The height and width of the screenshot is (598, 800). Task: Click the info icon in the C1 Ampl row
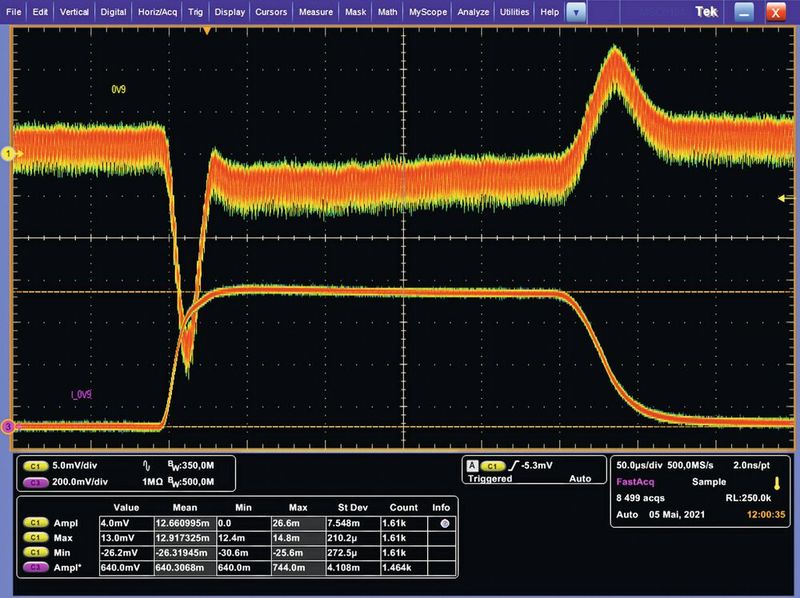coord(443,522)
